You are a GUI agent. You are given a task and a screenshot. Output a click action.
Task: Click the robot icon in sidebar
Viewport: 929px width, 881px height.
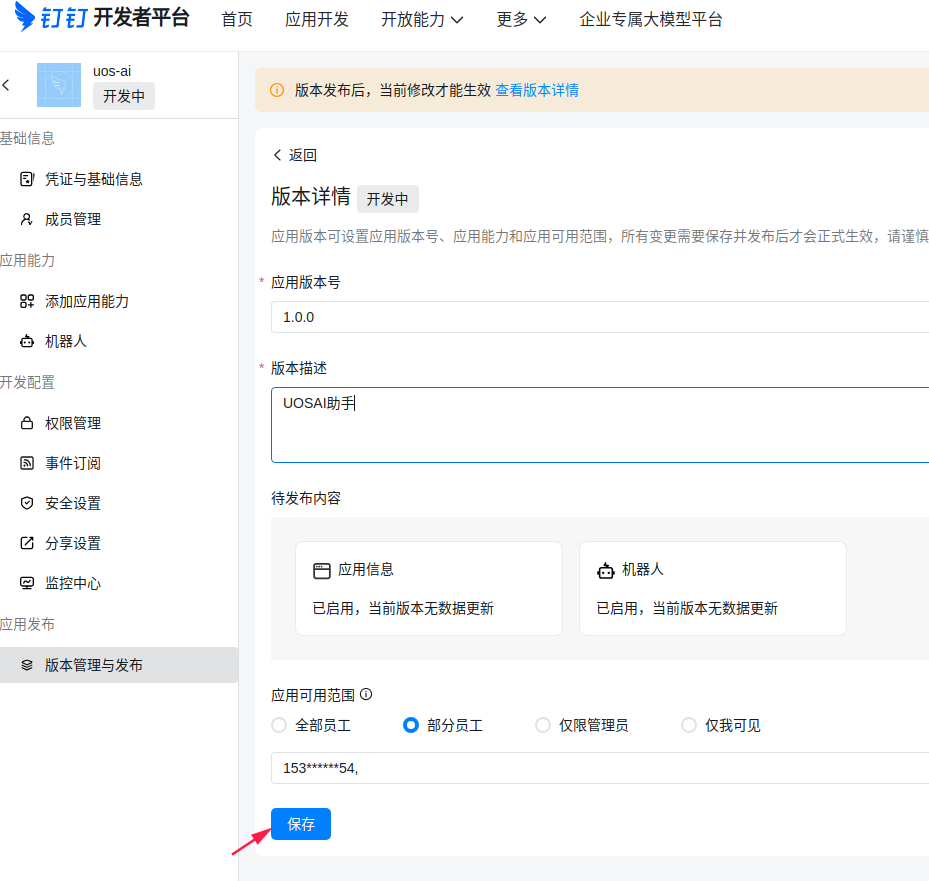click(27, 341)
